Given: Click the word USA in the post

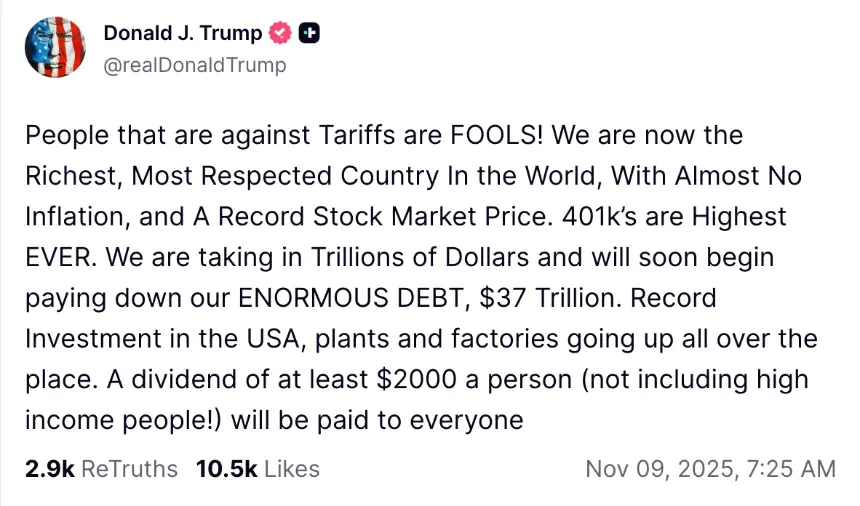Looking at the screenshot, I should [268, 339].
